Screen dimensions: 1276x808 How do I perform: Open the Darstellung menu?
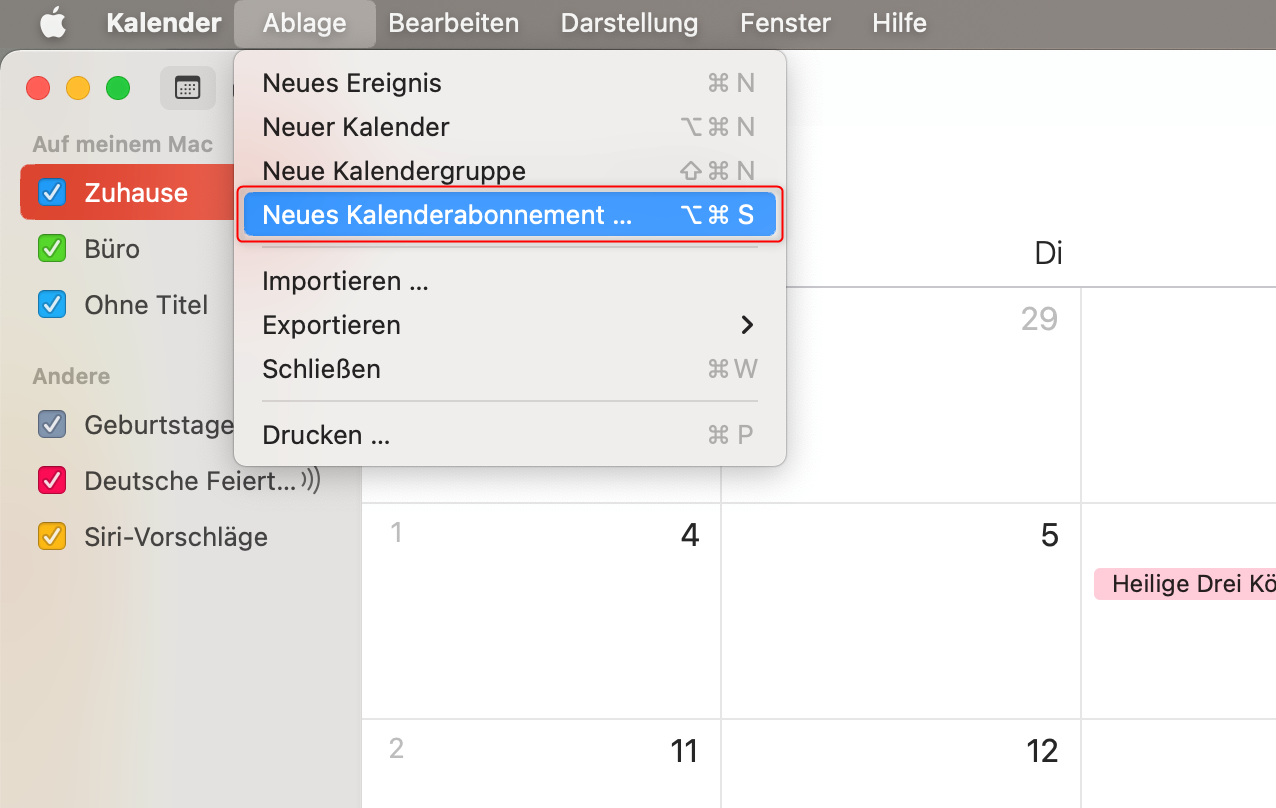(629, 23)
